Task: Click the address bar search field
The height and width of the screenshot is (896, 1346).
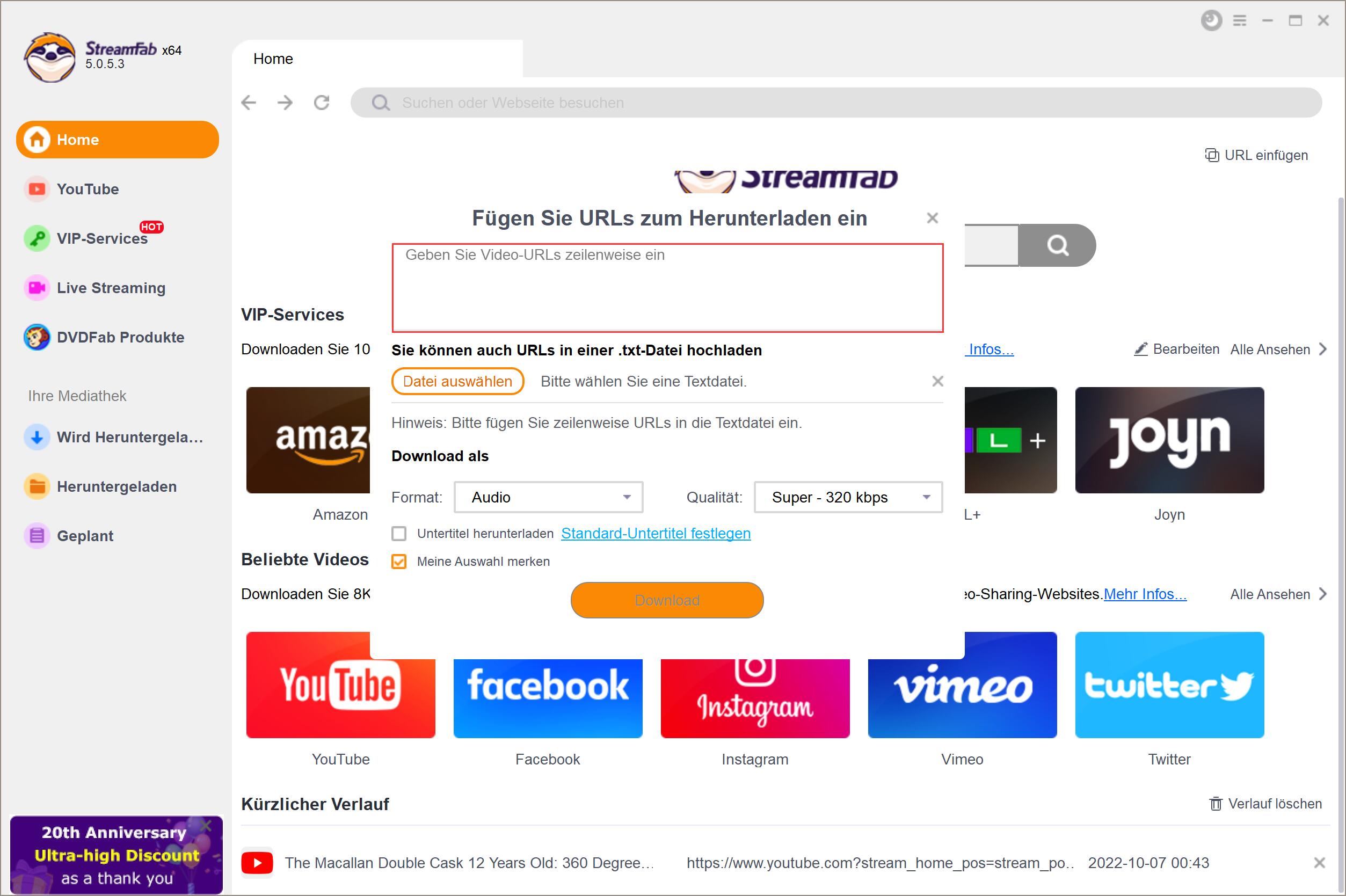Action: (x=836, y=103)
